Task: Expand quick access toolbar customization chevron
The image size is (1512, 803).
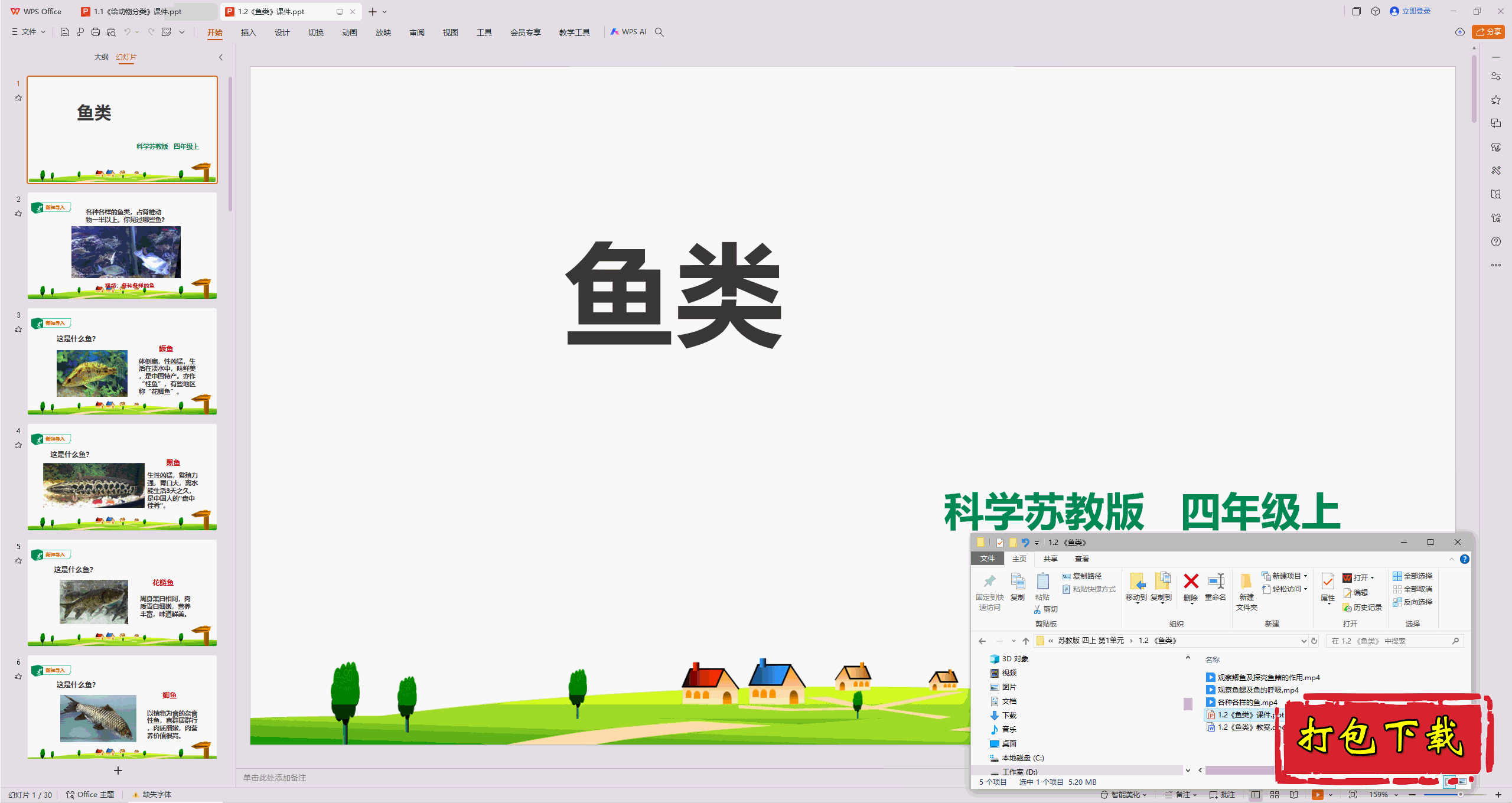Action: [x=182, y=32]
